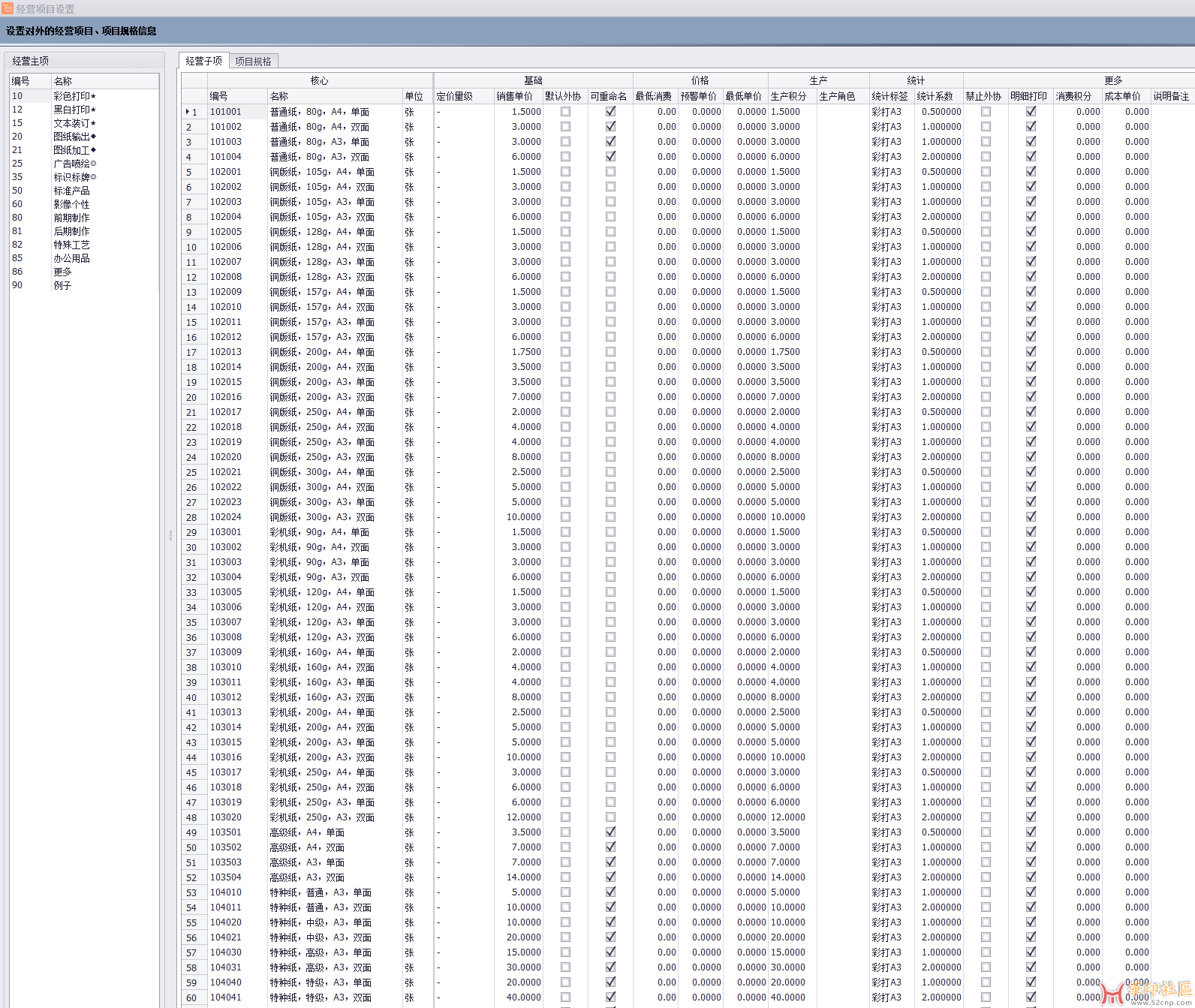Toggle 可重命名 checkbox for item 101001
The height and width of the screenshot is (1008, 1195).
(x=610, y=111)
